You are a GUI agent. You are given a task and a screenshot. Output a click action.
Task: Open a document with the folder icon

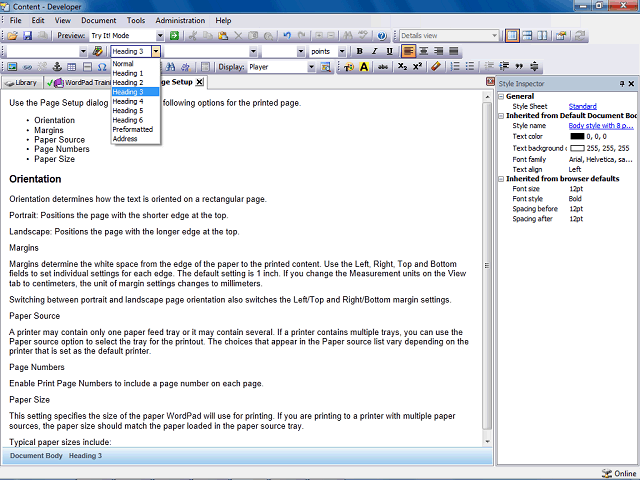tap(13, 36)
